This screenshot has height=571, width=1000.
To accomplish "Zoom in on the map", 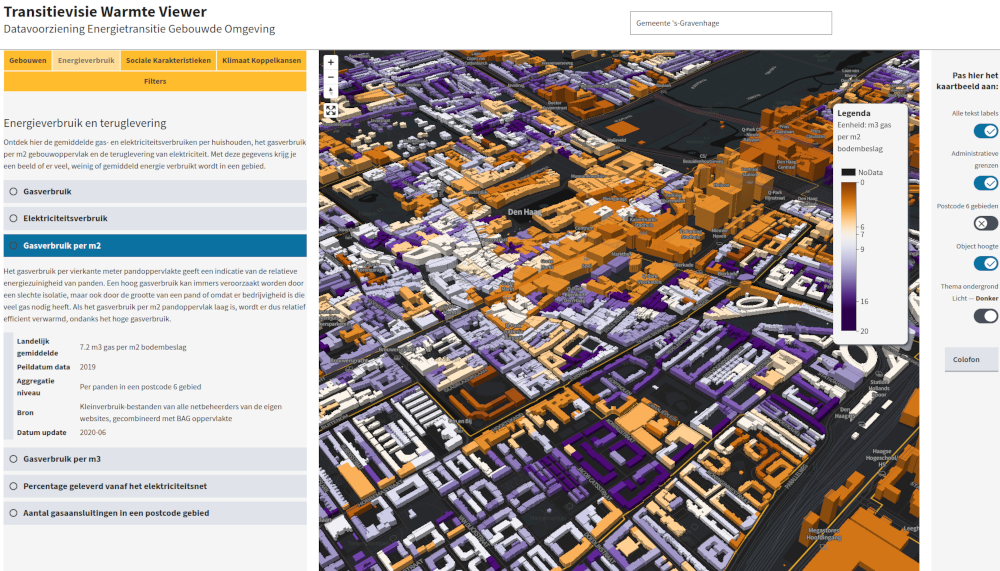I will tap(331, 62).
